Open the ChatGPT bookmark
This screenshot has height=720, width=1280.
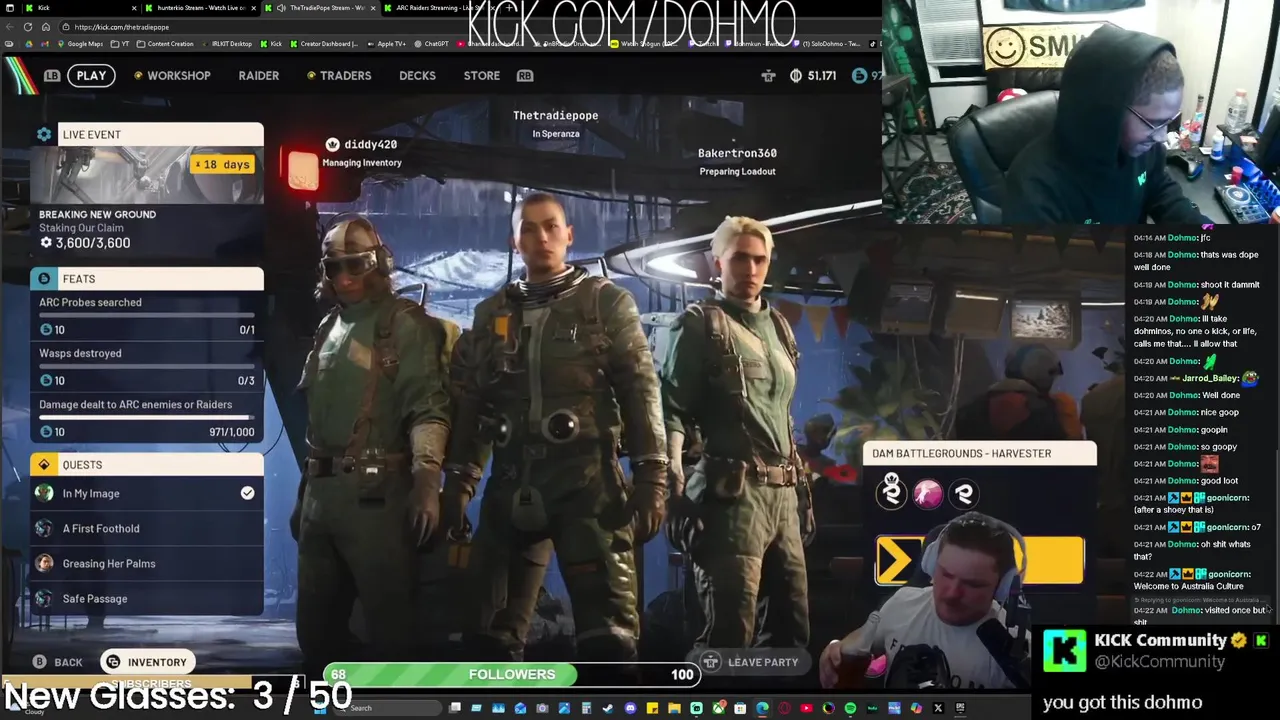coord(432,44)
